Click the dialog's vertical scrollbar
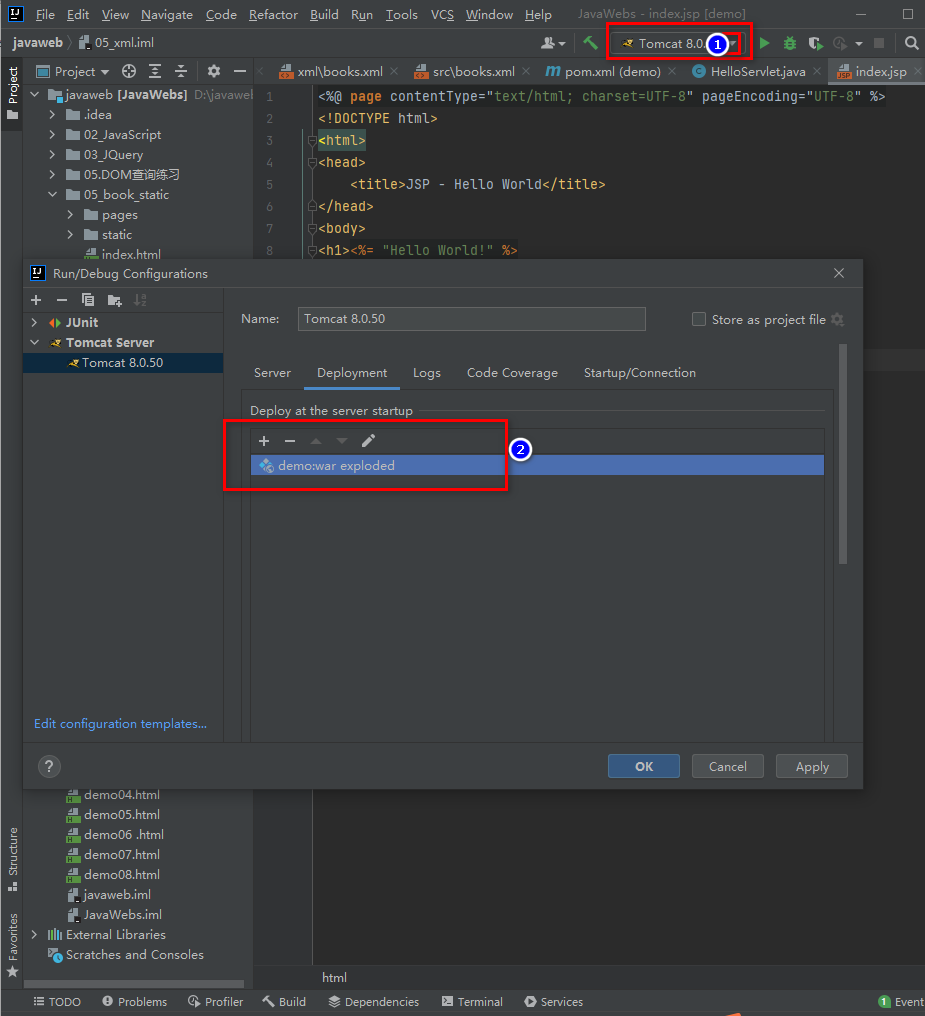 point(843,454)
